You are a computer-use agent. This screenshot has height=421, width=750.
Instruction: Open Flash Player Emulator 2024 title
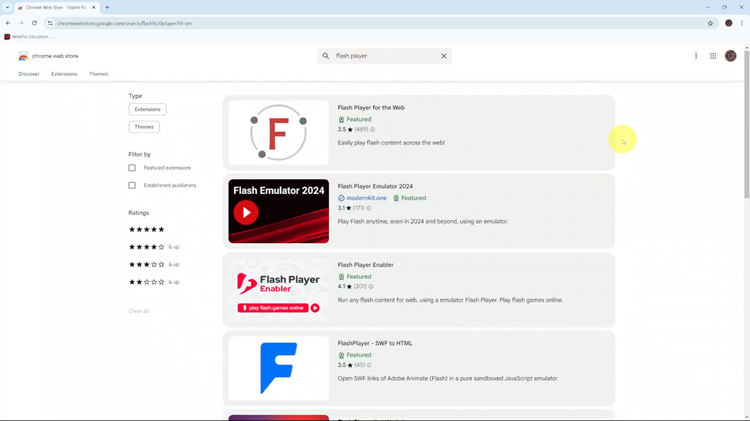(x=375, y=186)
